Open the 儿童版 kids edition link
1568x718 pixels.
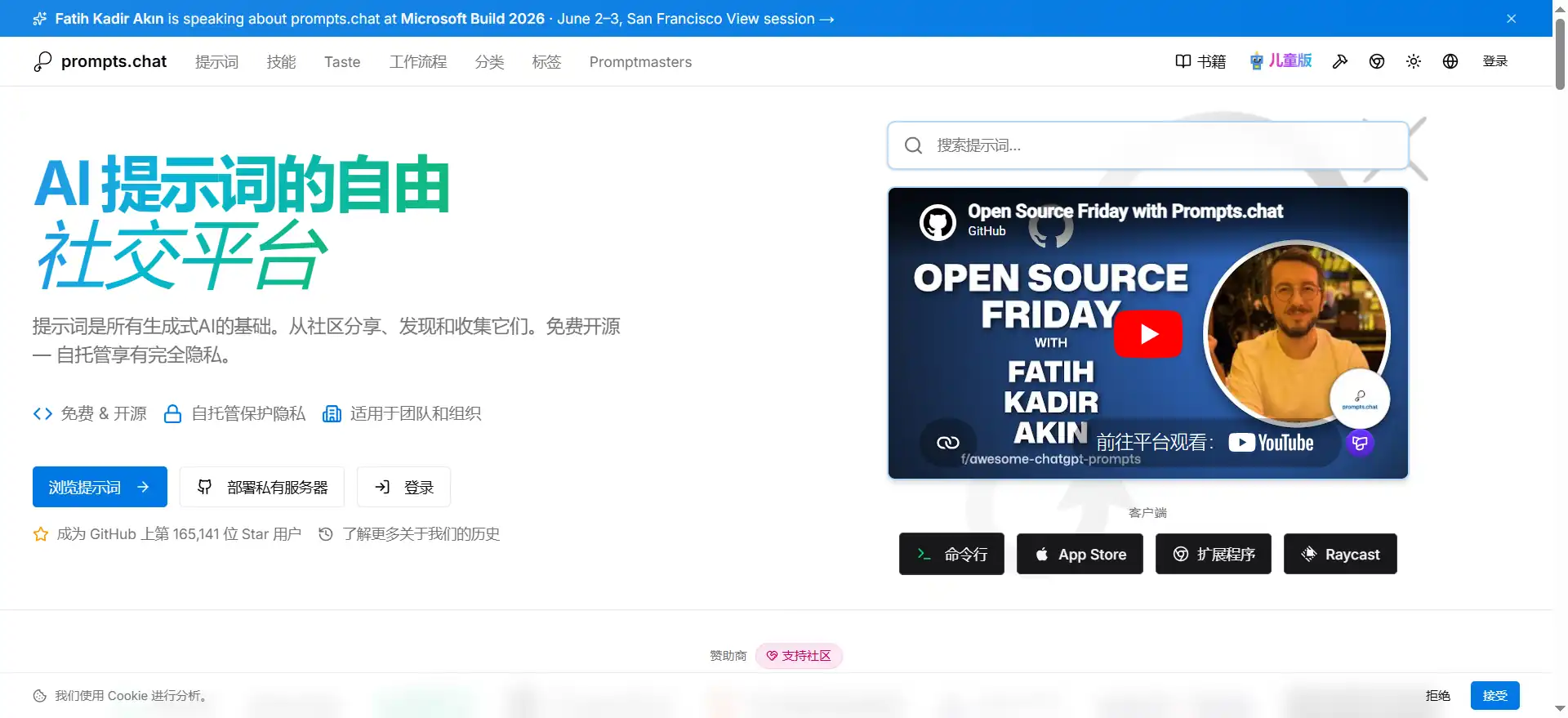pyautogui.click(x=1281, y=60)
